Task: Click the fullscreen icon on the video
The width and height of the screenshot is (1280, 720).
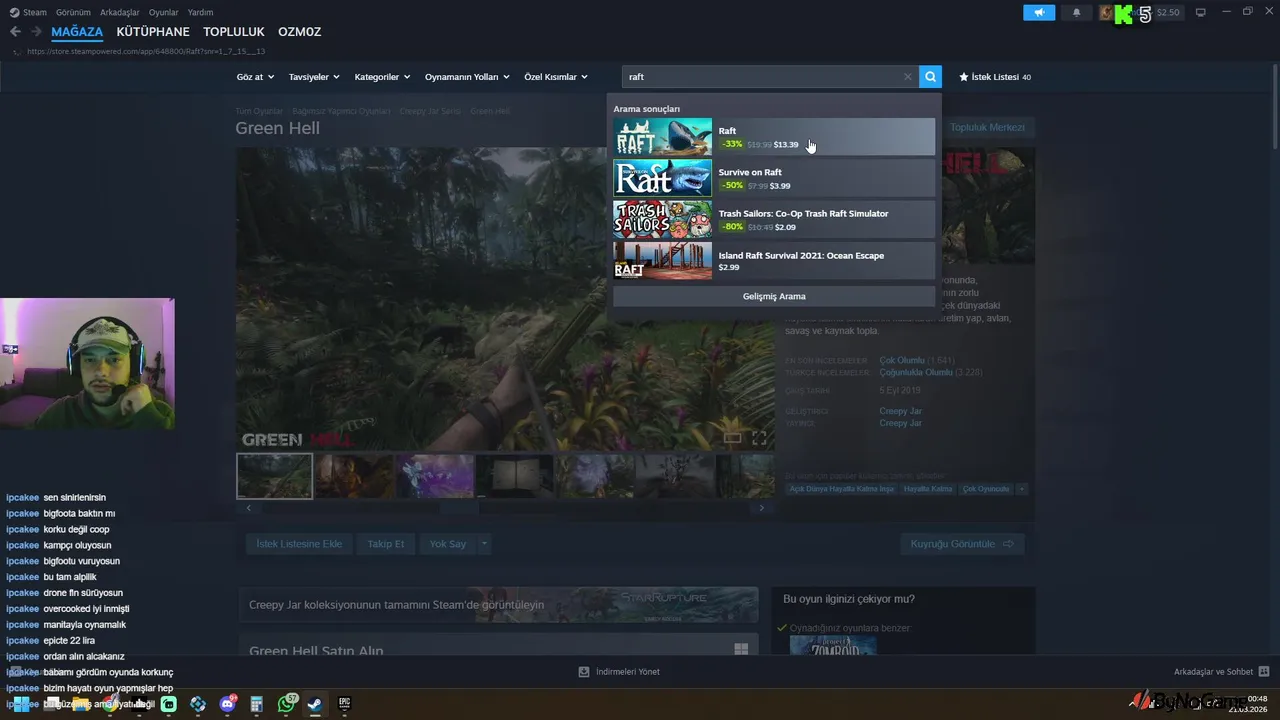Action: point(759,438)
